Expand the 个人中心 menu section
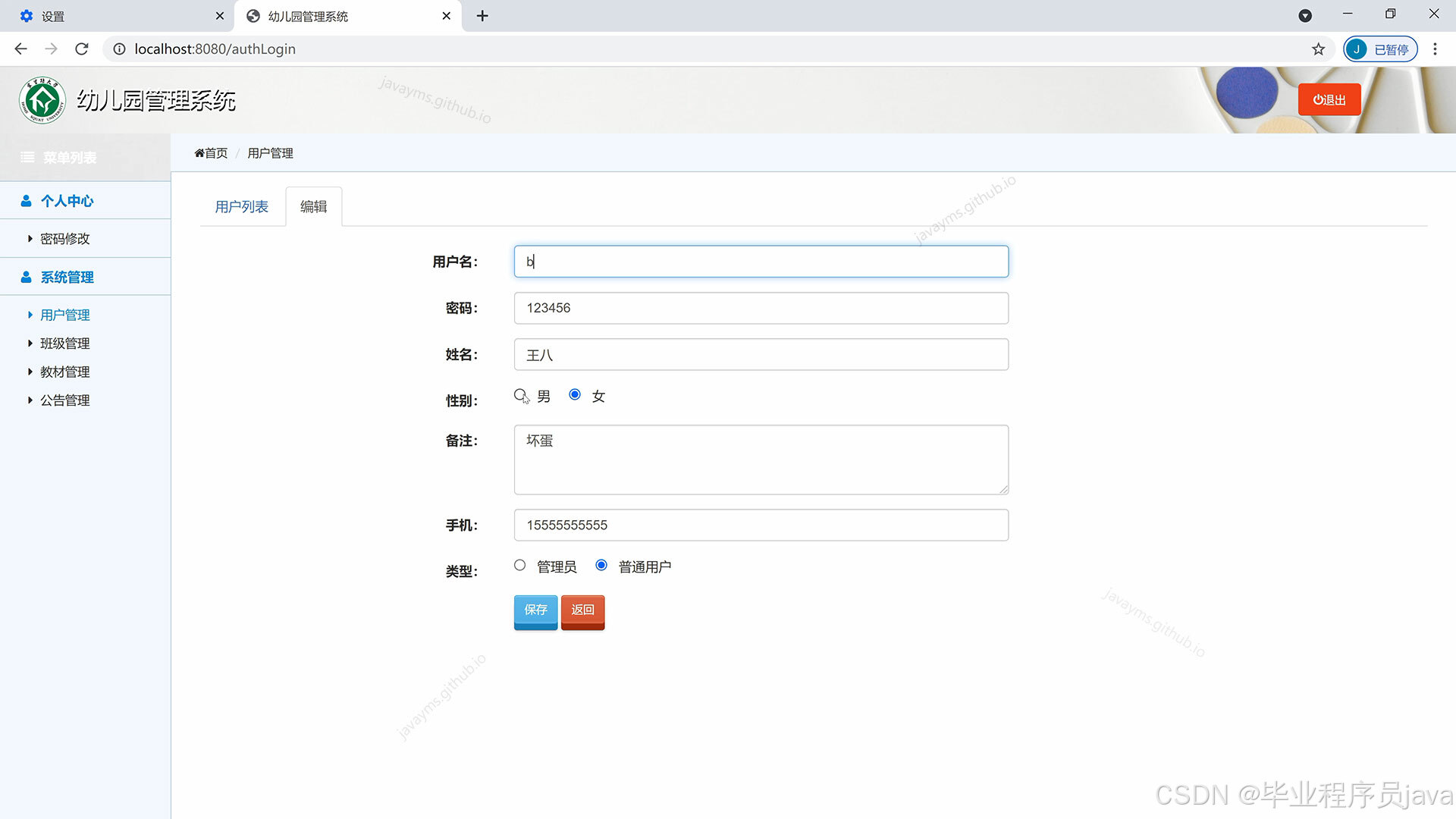Image resolution: width=1456 pixels, height=819 pixels. click(x=85, y=201)
